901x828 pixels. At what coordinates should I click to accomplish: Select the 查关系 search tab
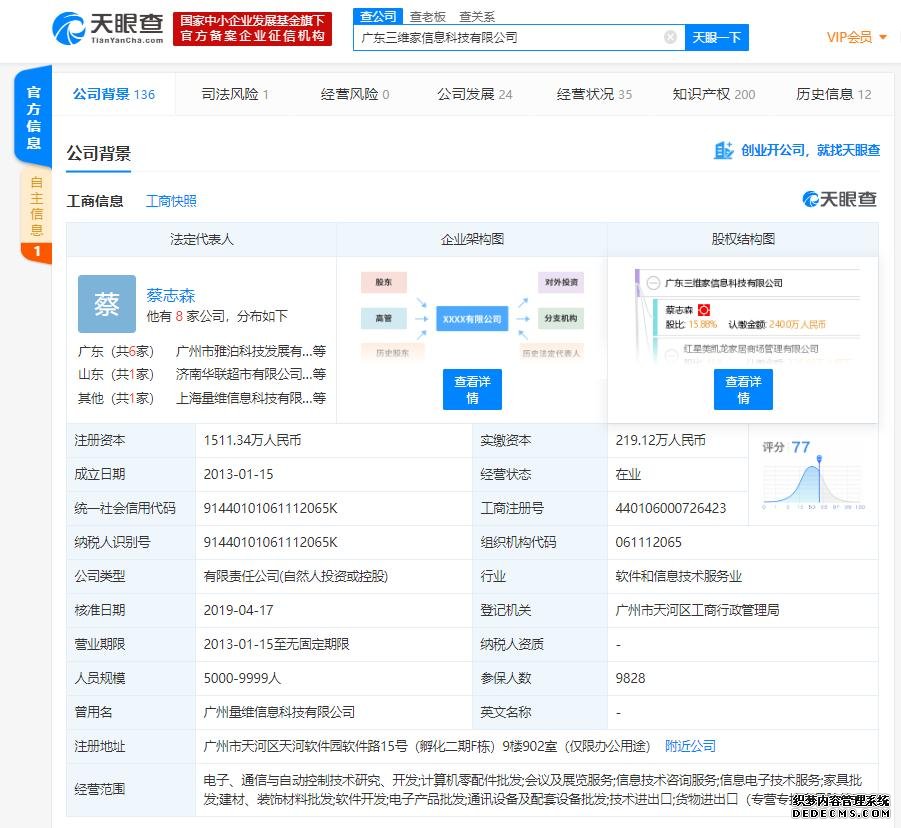pos(477,17)
